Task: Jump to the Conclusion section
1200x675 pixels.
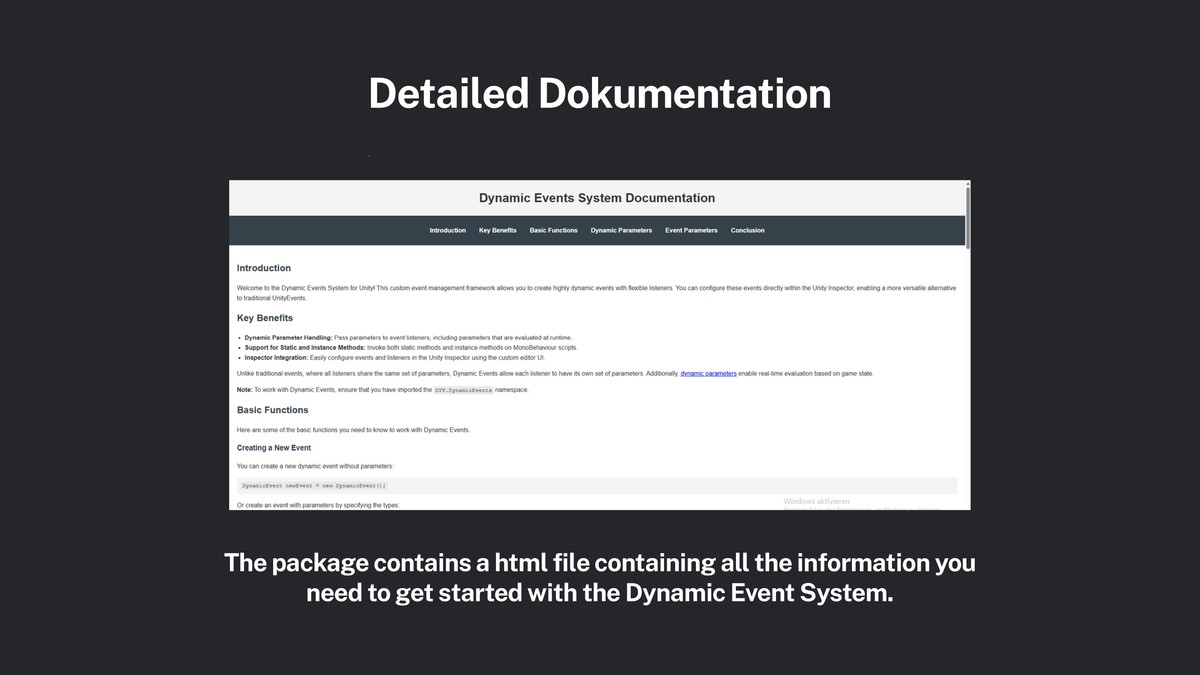Action: pos(747,230)
